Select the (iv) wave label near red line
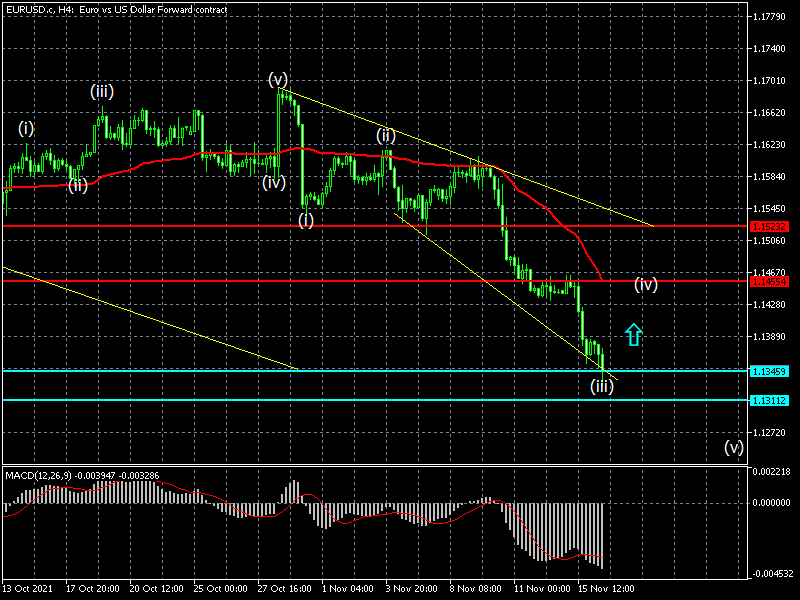This screenshot has height=600, width=800. click(x=645, y=285)
